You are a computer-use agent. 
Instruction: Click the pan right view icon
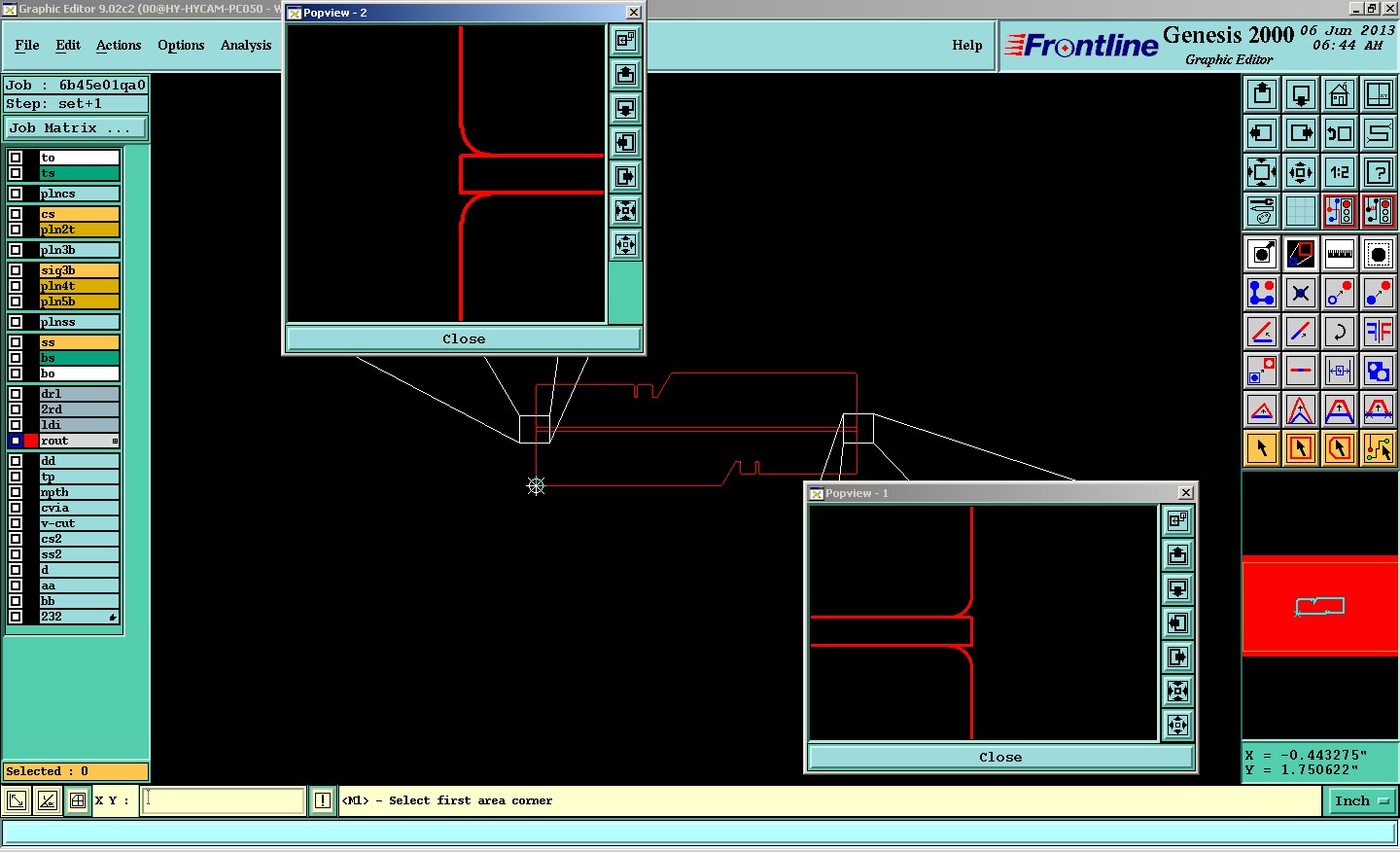(1301, 133)
